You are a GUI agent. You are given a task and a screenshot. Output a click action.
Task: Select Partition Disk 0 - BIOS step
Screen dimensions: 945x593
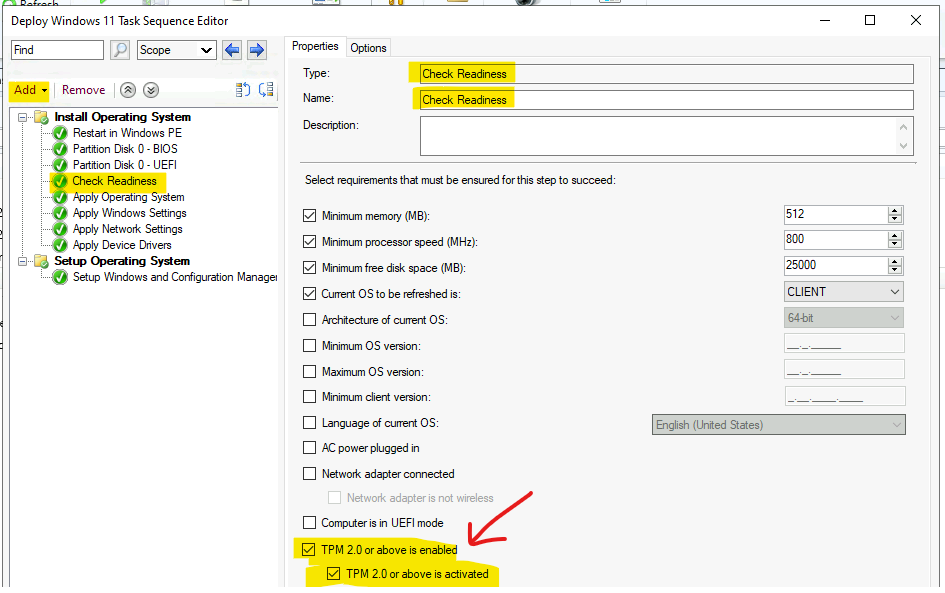125,149
